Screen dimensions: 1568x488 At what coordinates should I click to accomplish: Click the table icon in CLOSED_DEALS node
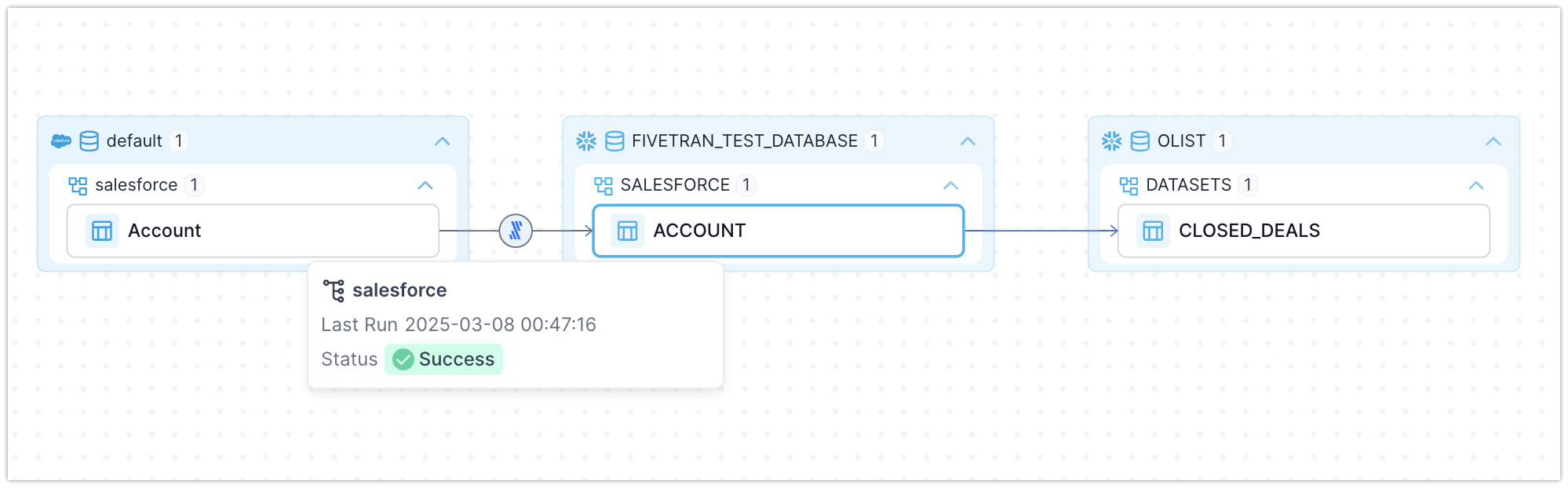[x=1153, y=231]
